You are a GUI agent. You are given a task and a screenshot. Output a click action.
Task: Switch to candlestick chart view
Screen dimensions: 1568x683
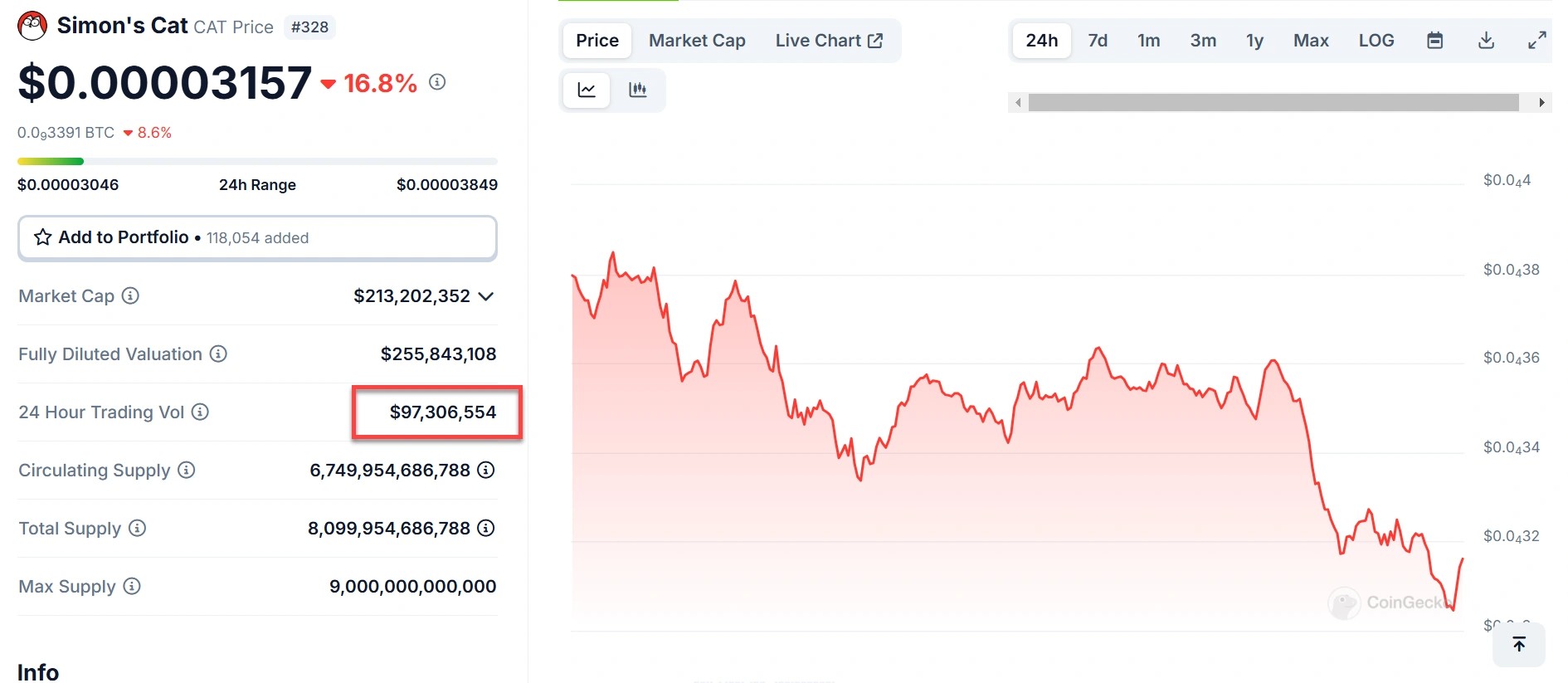(637, 90)
